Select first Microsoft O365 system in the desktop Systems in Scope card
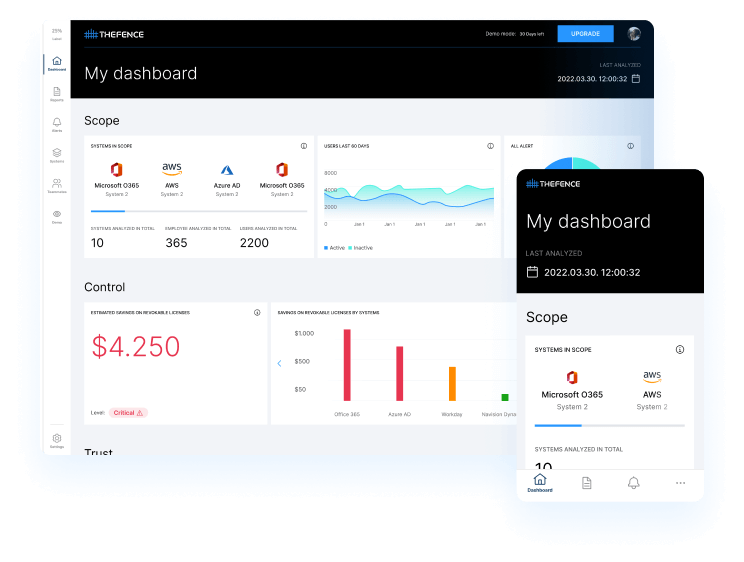Viewport: 744px width, 562px height. click(x=117, y=179)
